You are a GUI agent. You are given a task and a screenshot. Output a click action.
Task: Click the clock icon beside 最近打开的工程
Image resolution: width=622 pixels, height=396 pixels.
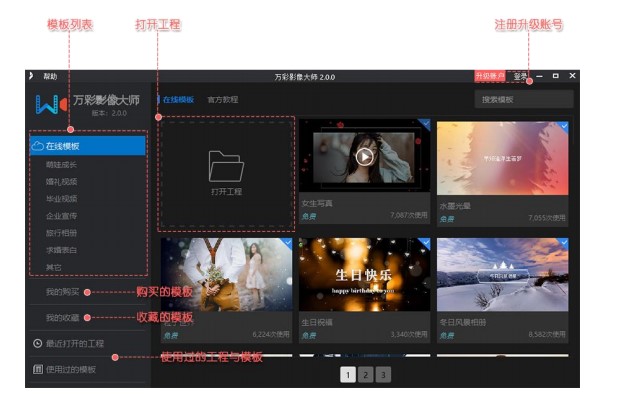37,344
